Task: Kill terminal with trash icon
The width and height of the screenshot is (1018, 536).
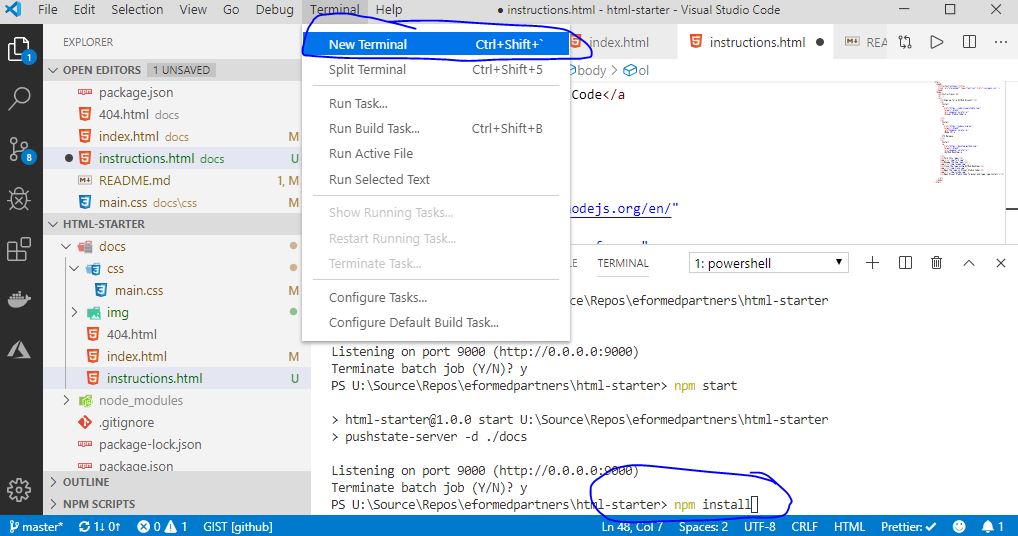Action: pos(936,263)
